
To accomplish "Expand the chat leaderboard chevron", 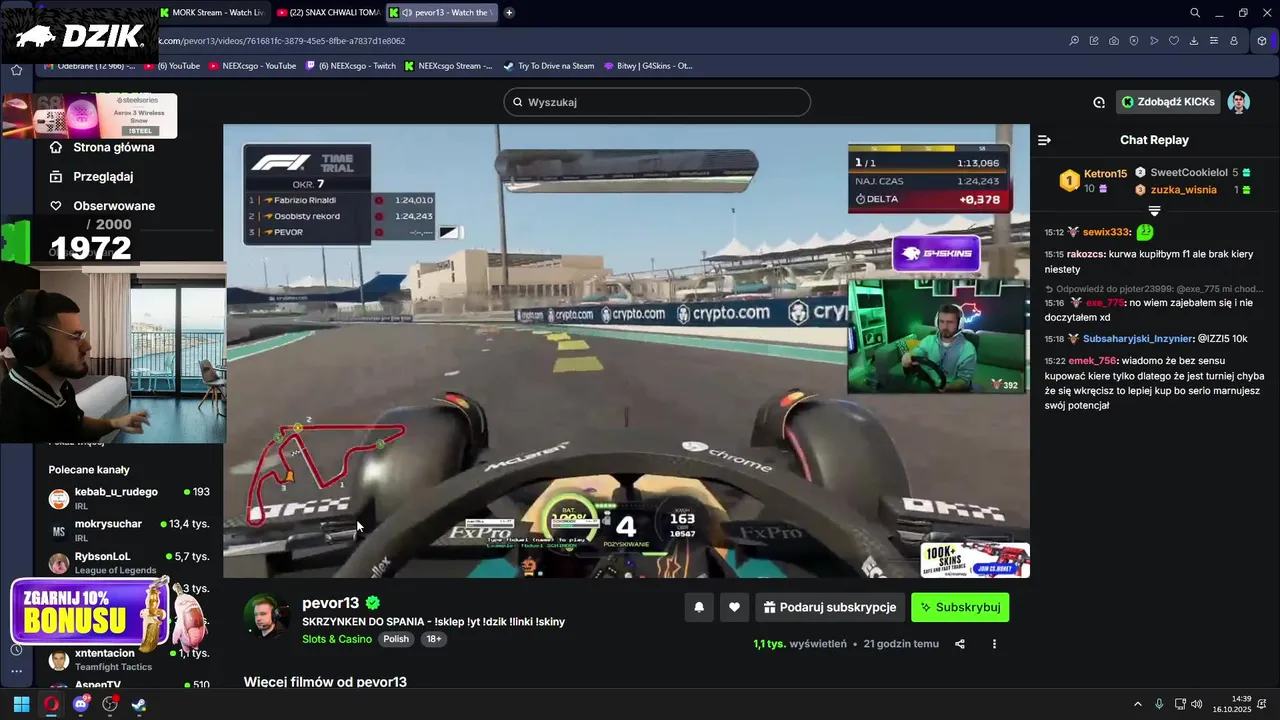I will pyautogui.click(x=1154, y=211).
